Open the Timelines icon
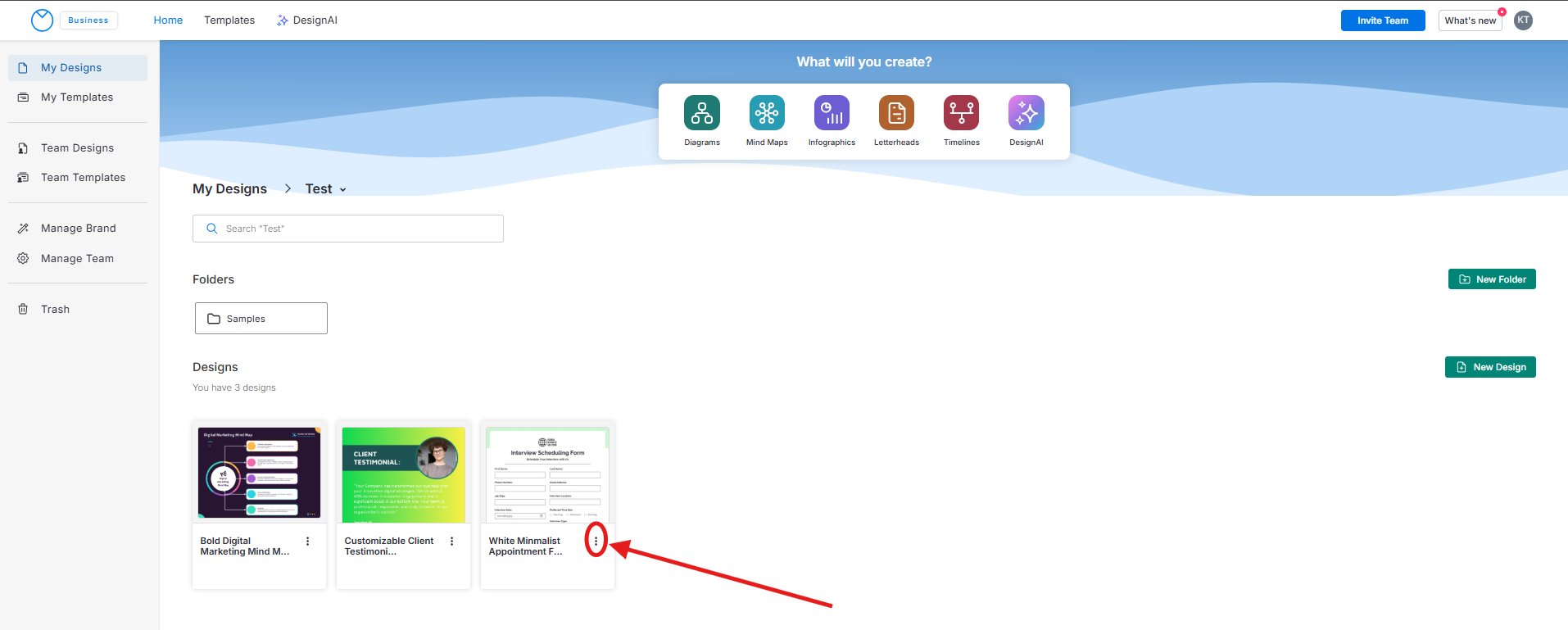Viewport: 1568px width, 630px height. [x=961, y=113]
